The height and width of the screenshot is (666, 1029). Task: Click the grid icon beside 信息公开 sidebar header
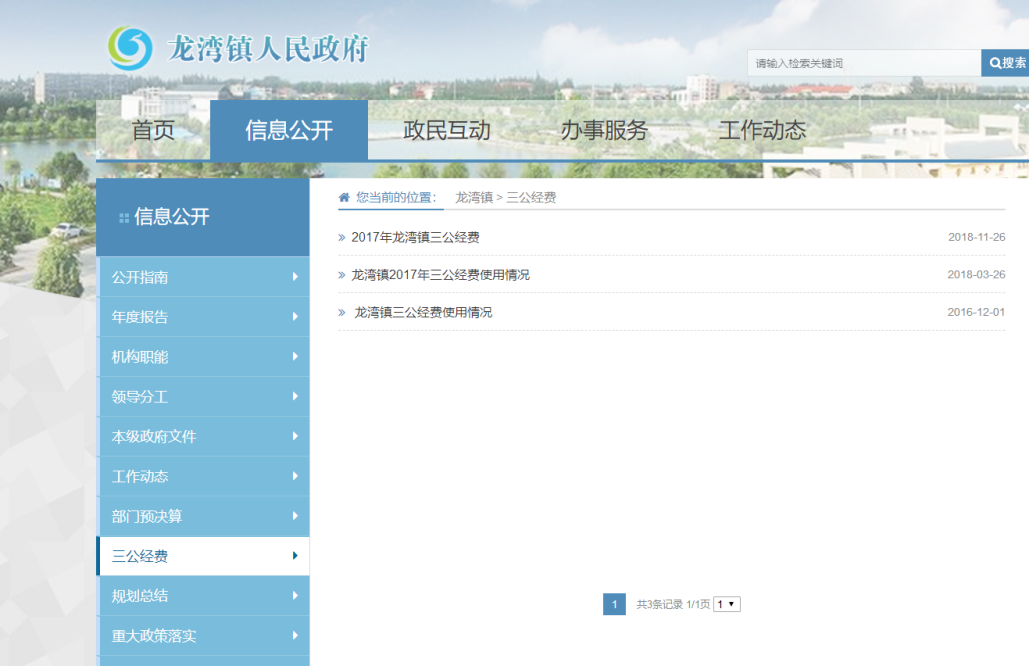(124, 217)
